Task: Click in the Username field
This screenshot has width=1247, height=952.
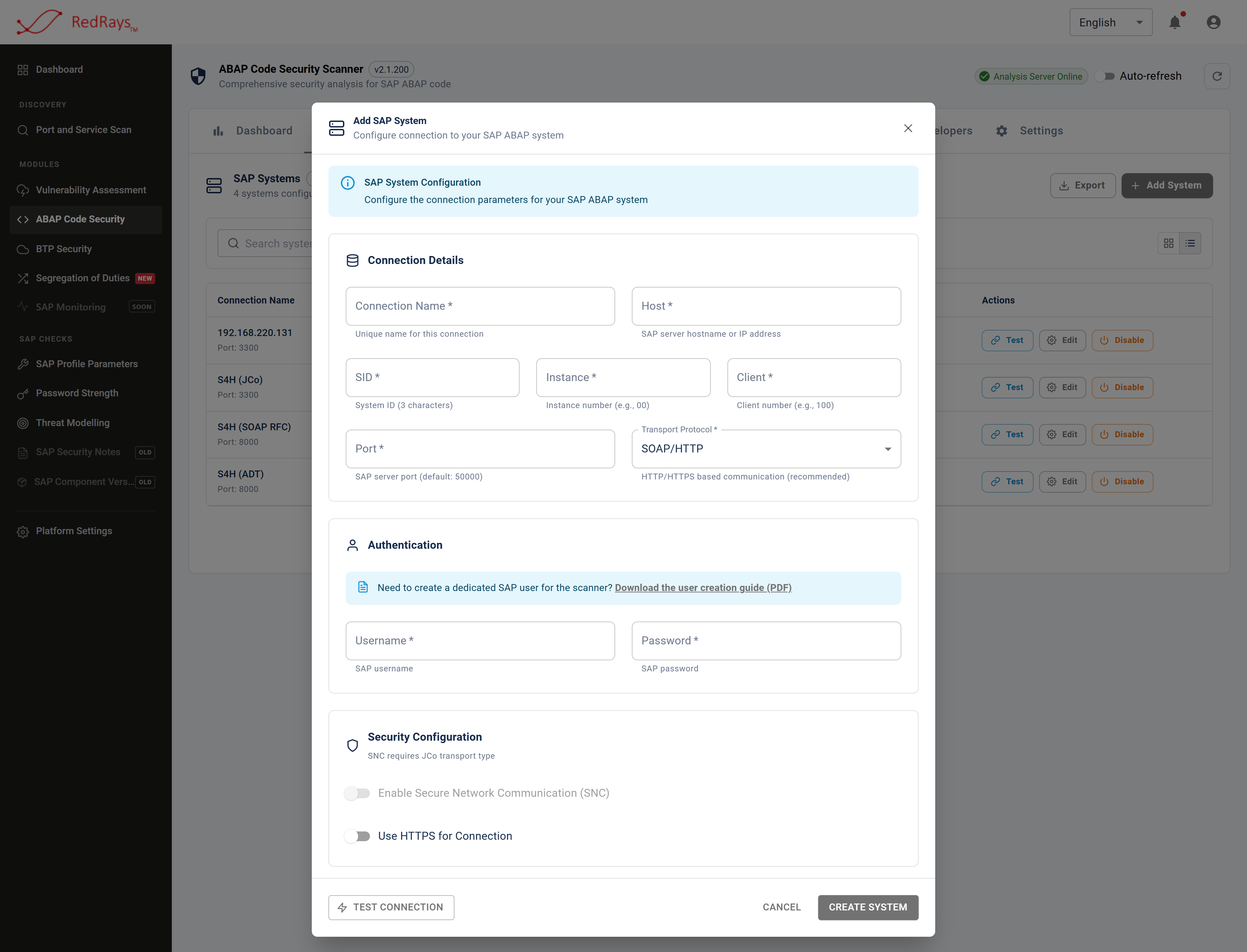Action: point(480,641)
